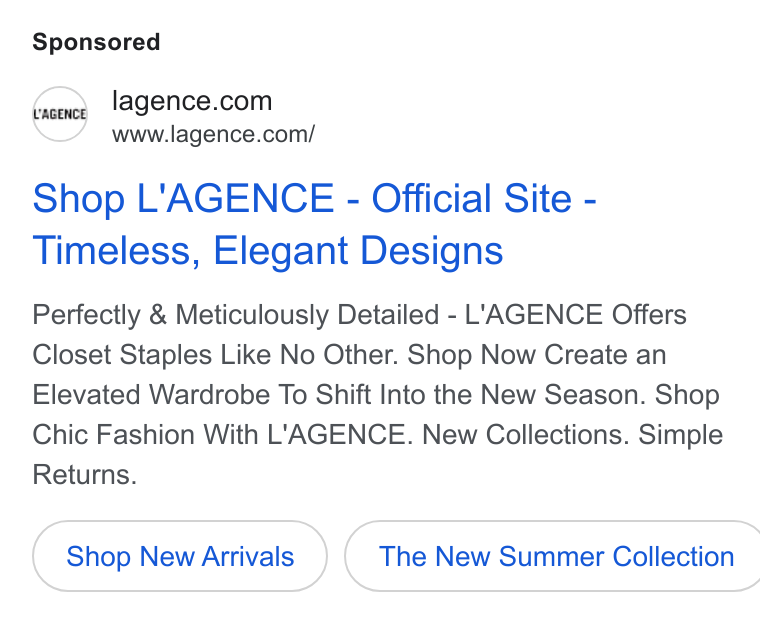Click 'Elevated Wardrobe To Shift' description line

204,395
